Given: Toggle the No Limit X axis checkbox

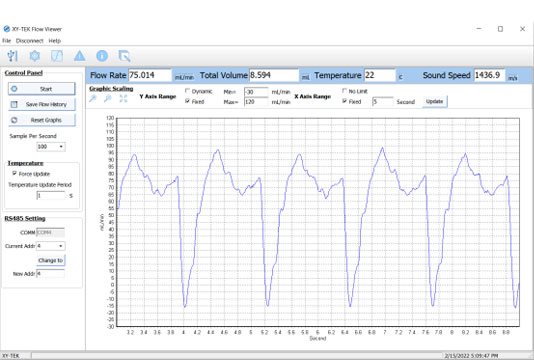Looking at the screenshot, I should coord(344,91).
